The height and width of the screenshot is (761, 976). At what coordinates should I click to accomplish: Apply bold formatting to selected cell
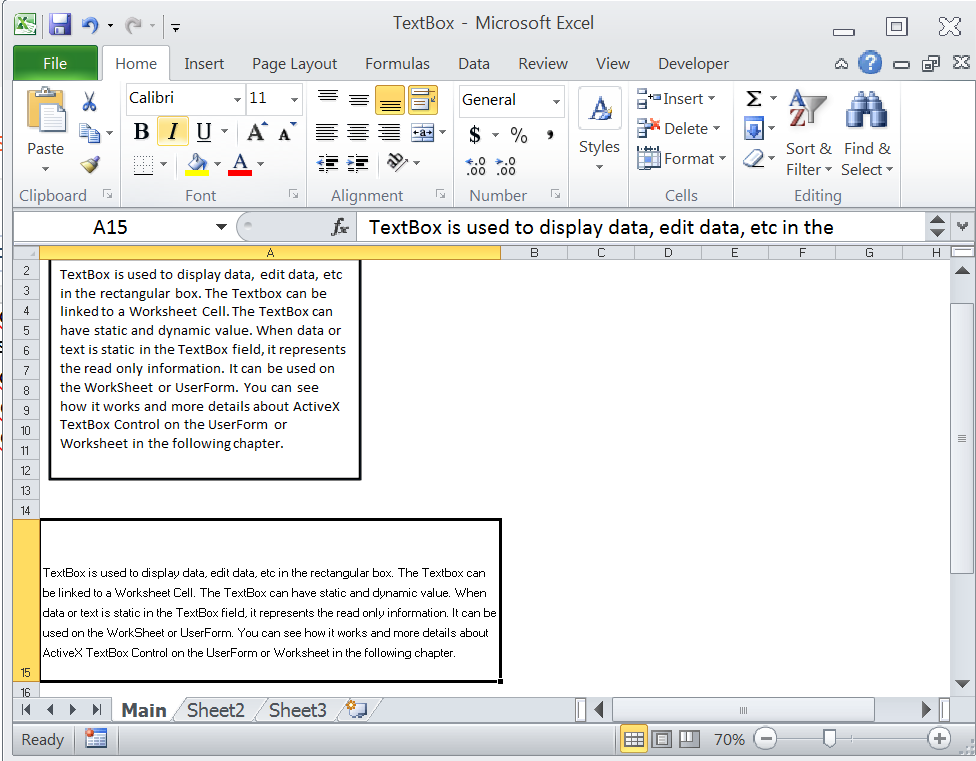(x=141, y=131)
